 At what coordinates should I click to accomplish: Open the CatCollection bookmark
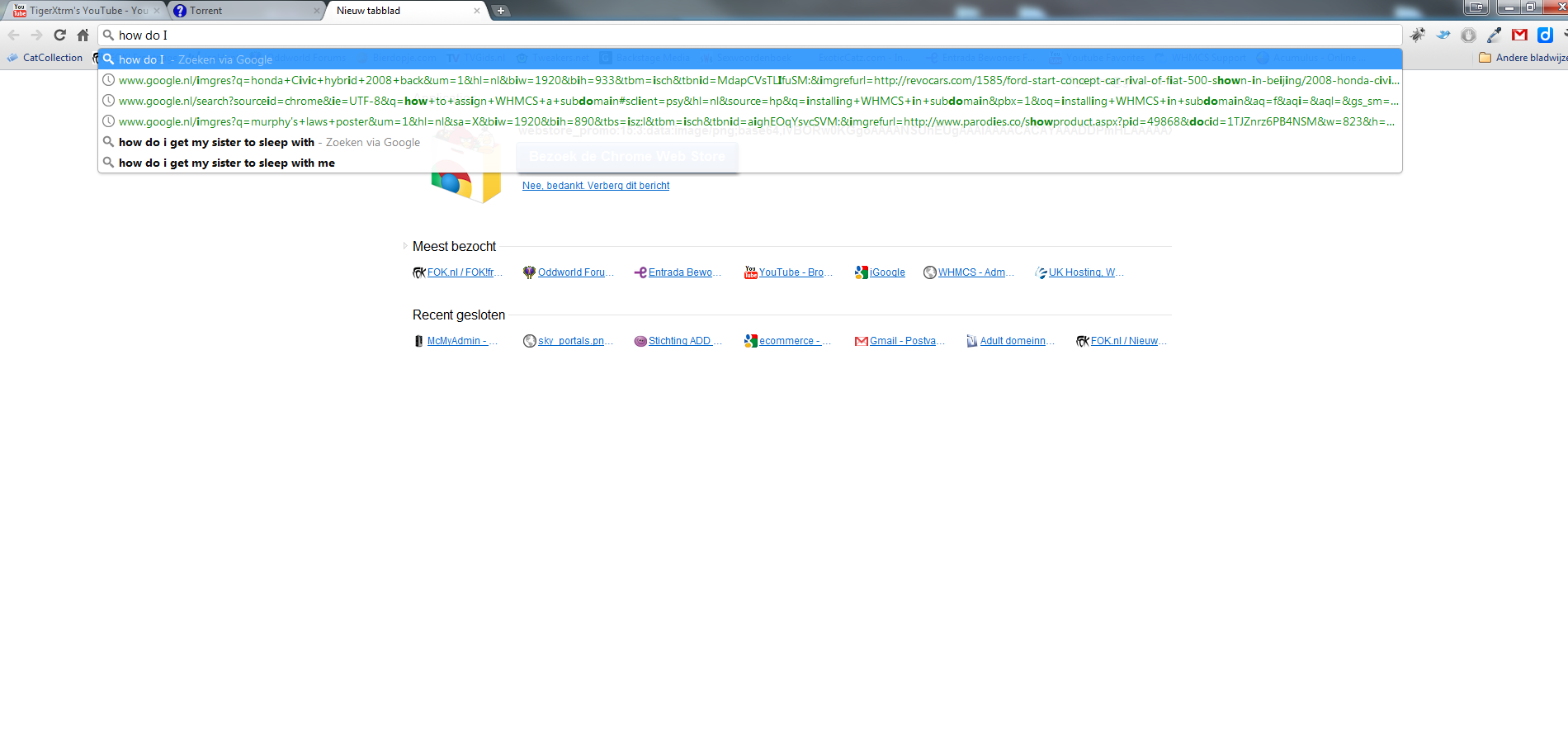52,58
